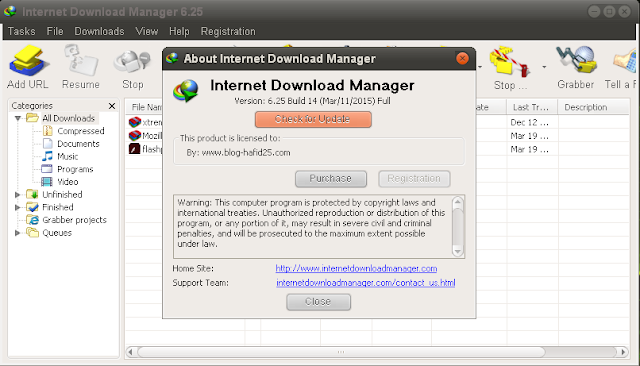Open the contact_us.html support team link

[366, 283]
